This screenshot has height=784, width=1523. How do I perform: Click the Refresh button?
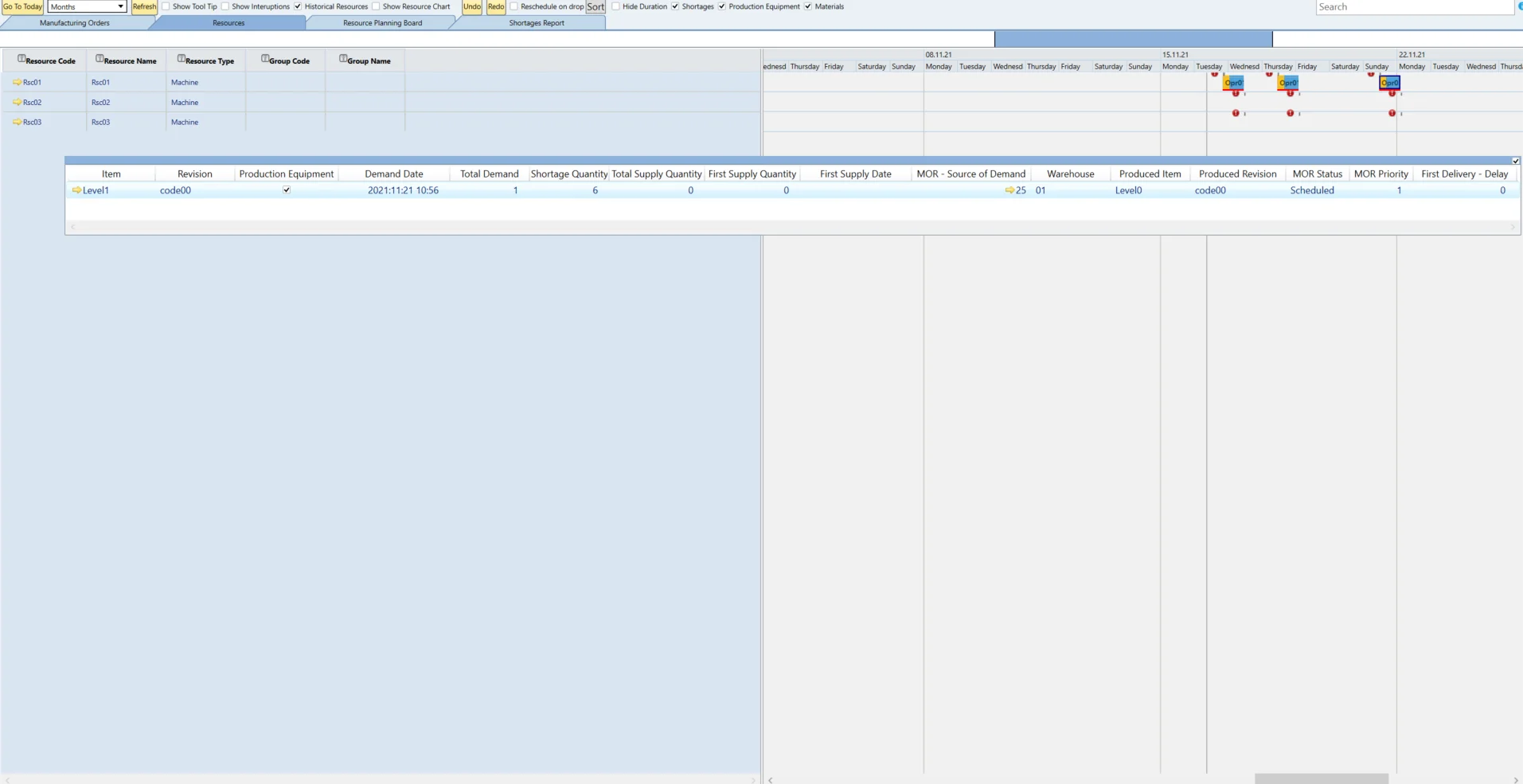point(144,6)
